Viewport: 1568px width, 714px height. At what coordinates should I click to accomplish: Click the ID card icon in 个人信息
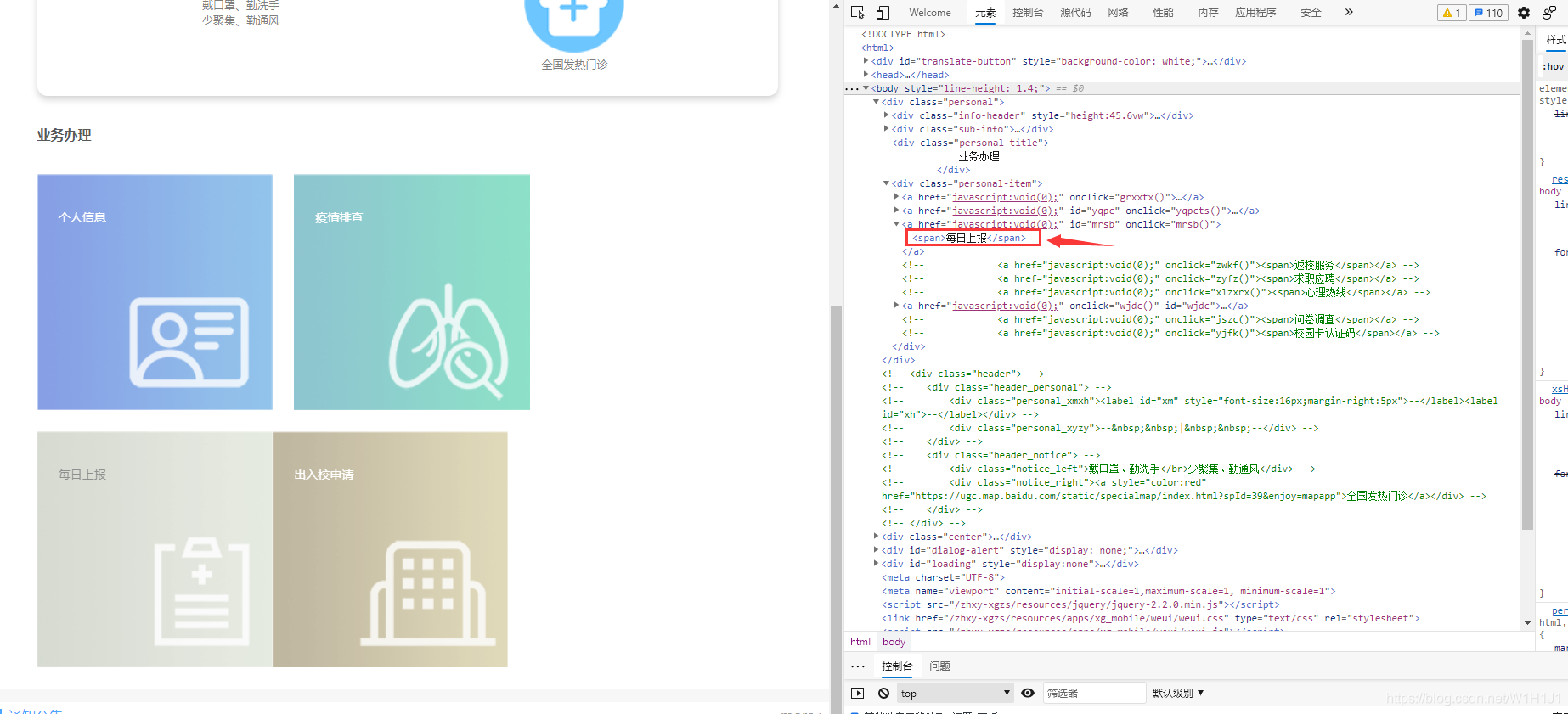point(189,342)
